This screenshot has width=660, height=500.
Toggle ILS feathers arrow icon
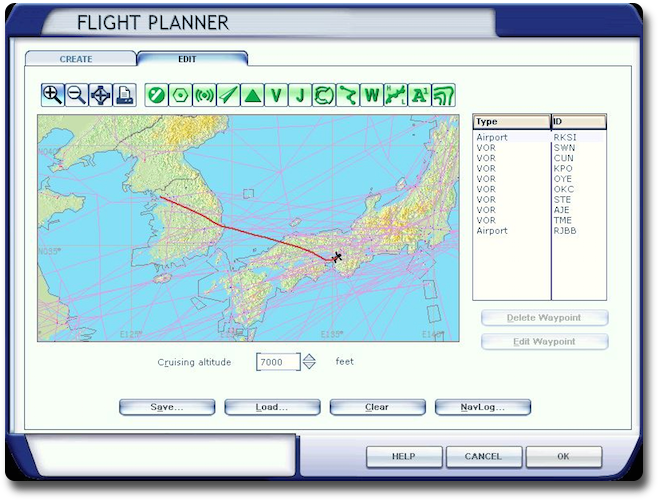pos(229,95)
